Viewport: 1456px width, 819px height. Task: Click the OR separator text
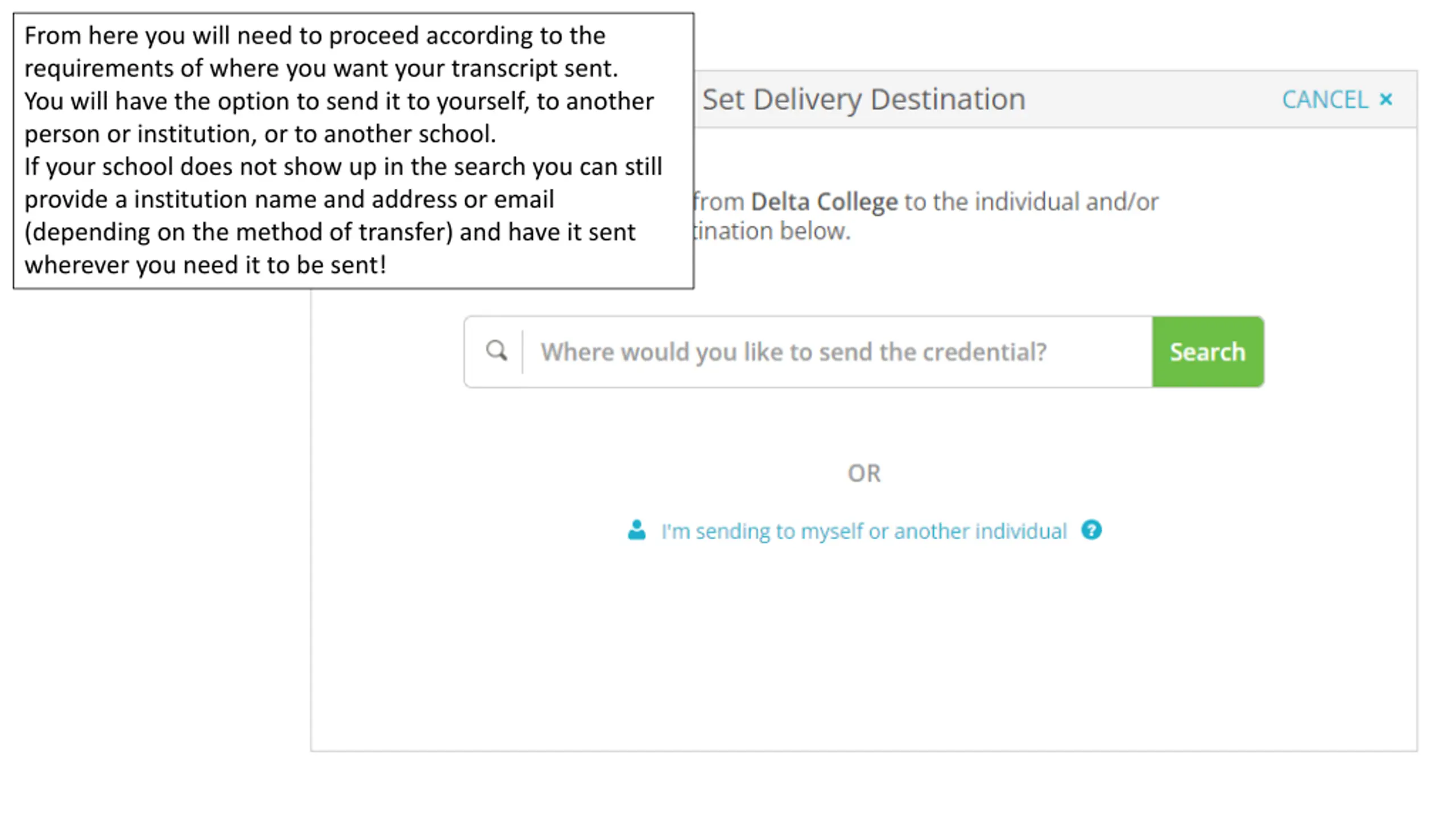point(864,473)
